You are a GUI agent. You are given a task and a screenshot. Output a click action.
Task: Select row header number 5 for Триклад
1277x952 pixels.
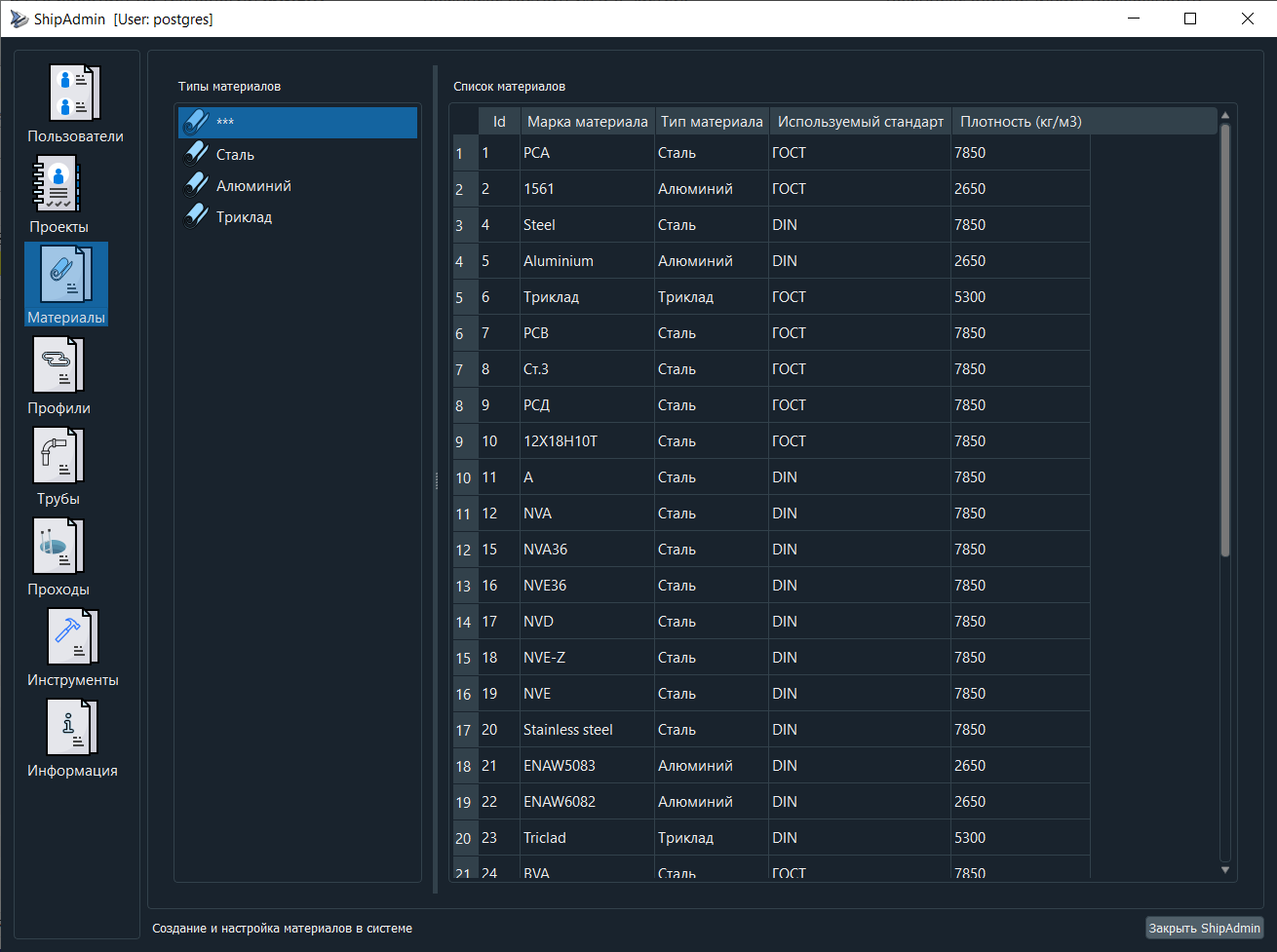[460, 297]
